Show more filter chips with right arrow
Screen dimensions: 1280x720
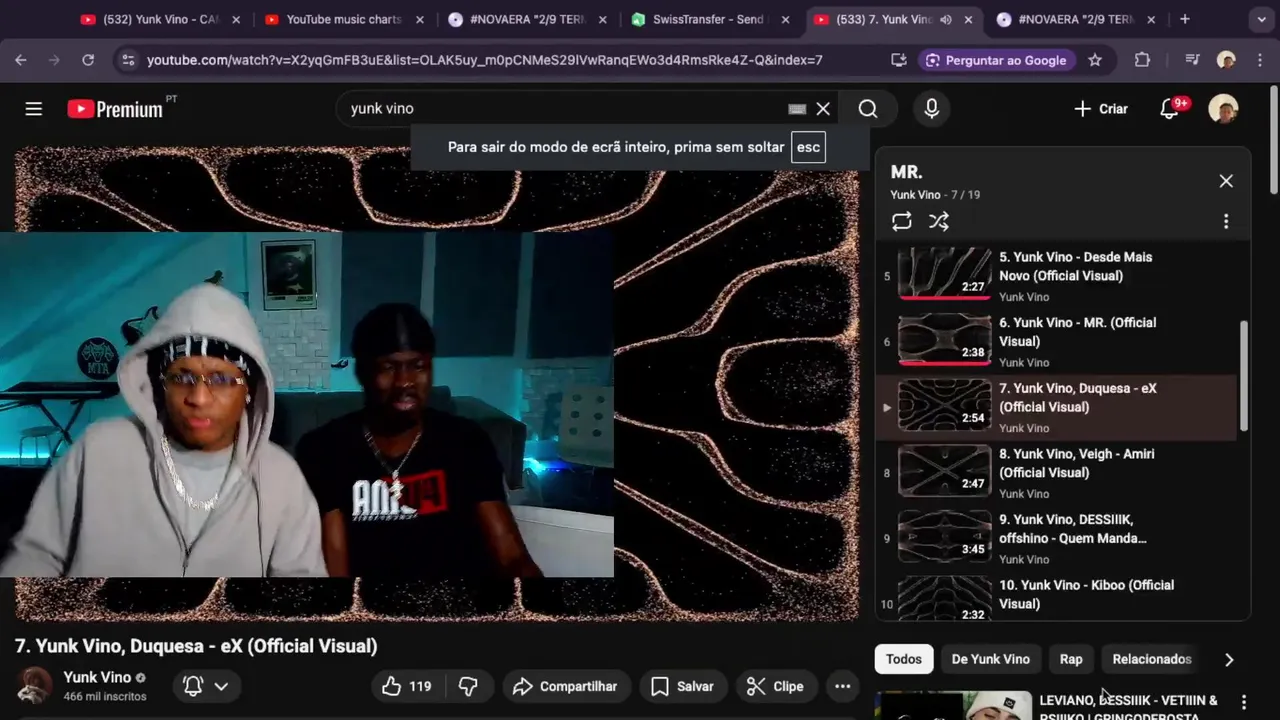pyautogui.click(x=1229, y=659)
